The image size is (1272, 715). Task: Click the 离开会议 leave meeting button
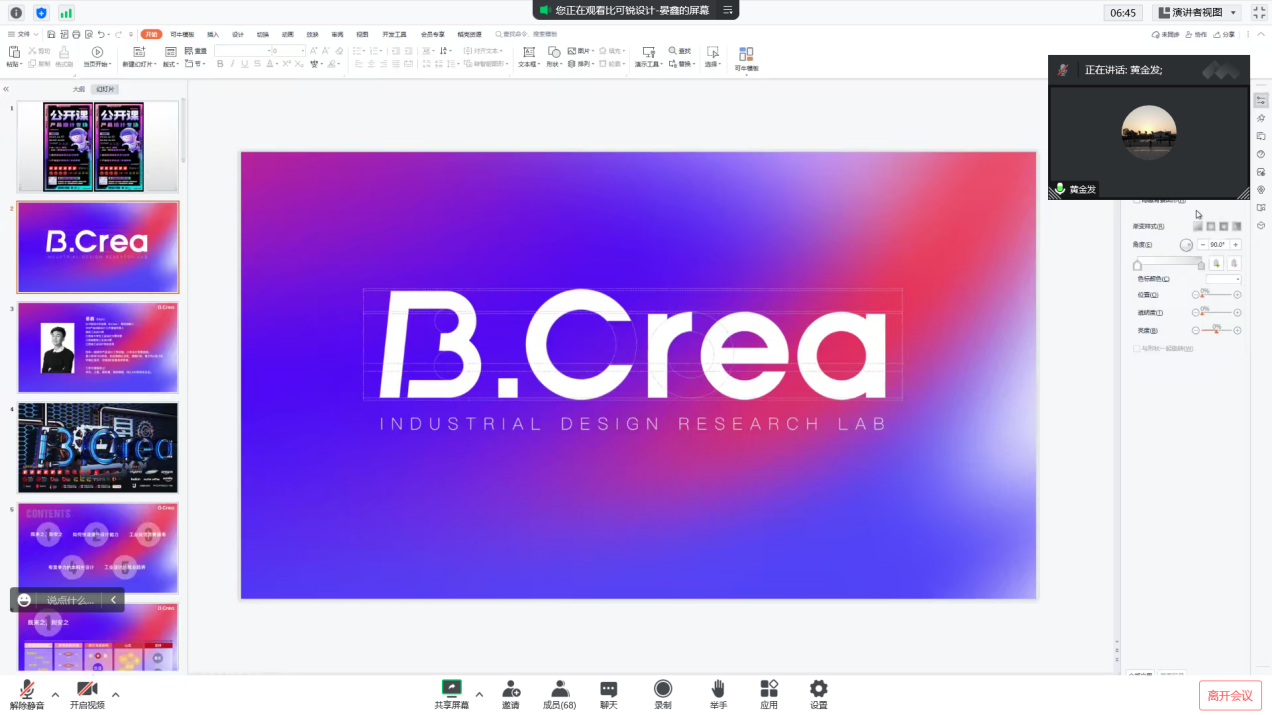(1229, 695)
